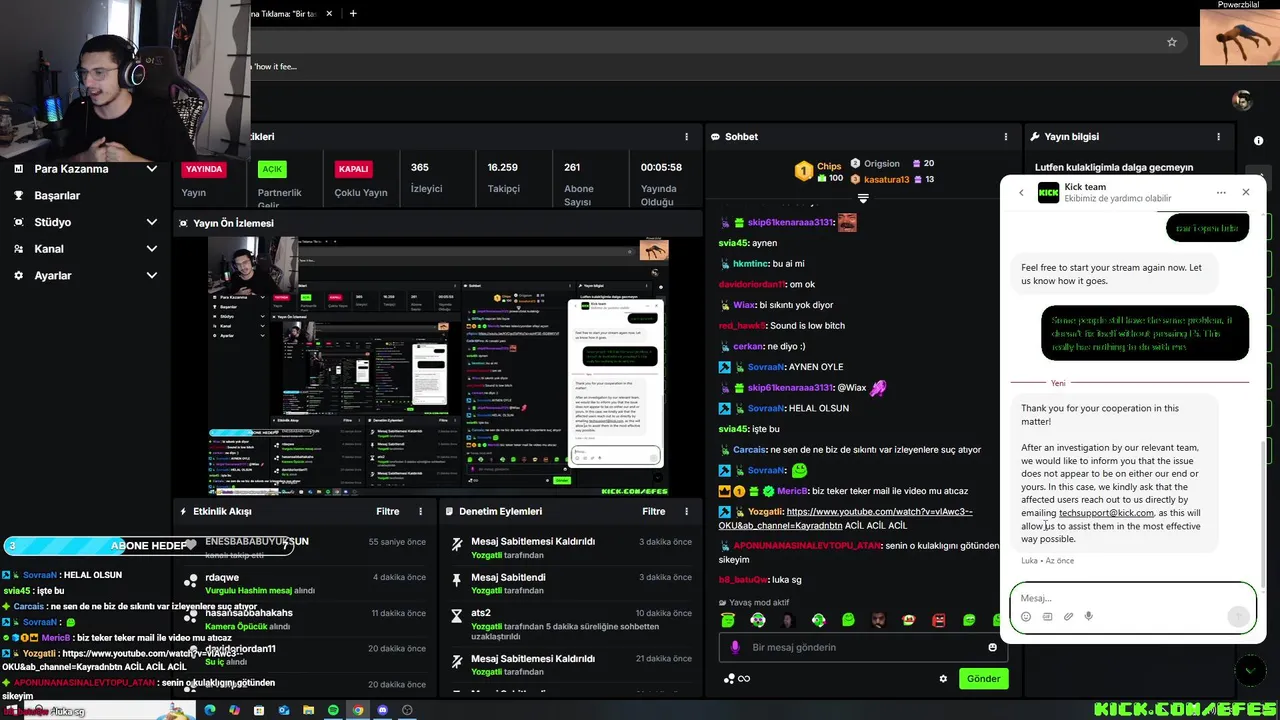Click username hkmtinc in chat
The width and height of the screenshot is (1280, 720).
coord(752,263)
